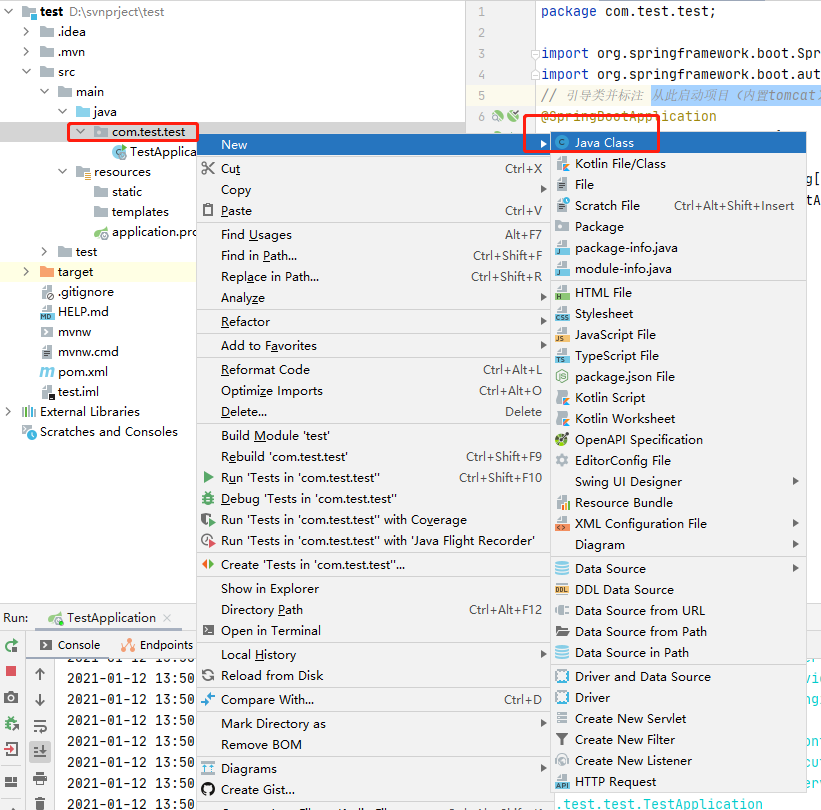Click the camera dump threads icon
This screenshot has height=810, width=821.
pyautogui.click(x=11, y=697)
